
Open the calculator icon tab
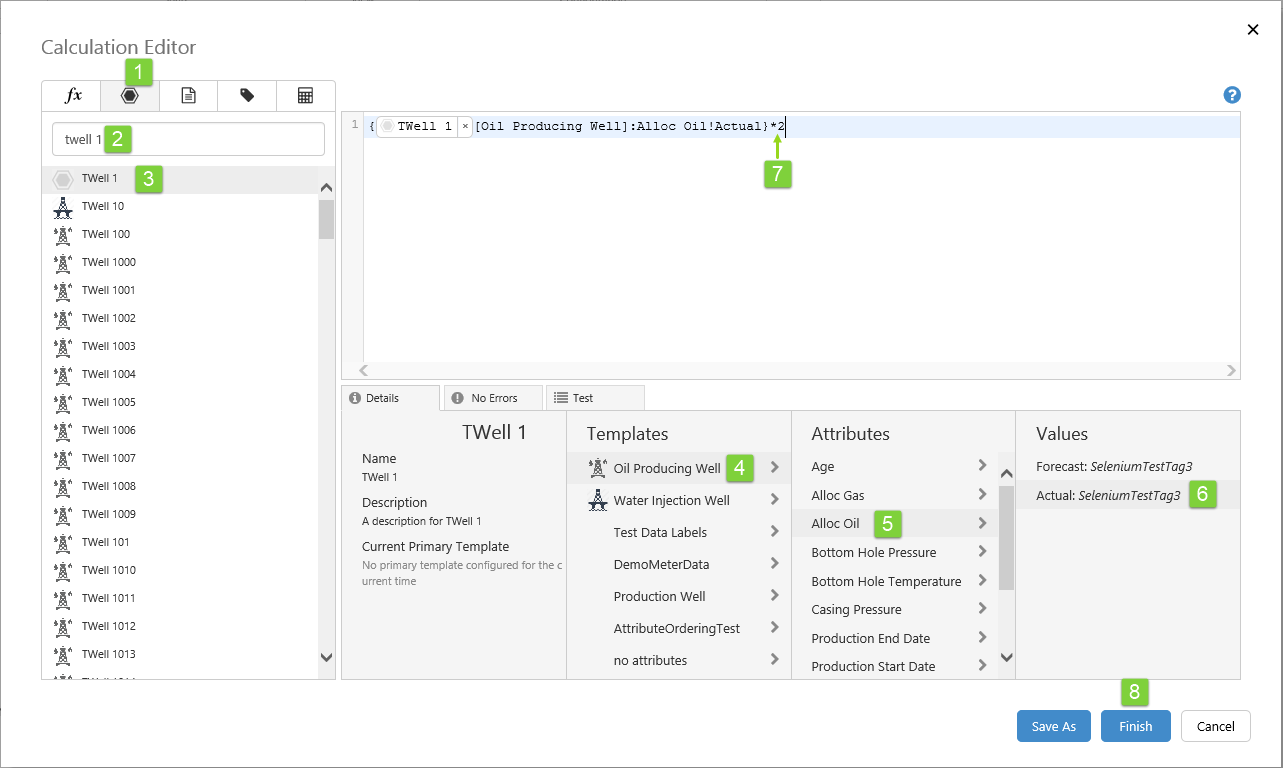(305, 96)
